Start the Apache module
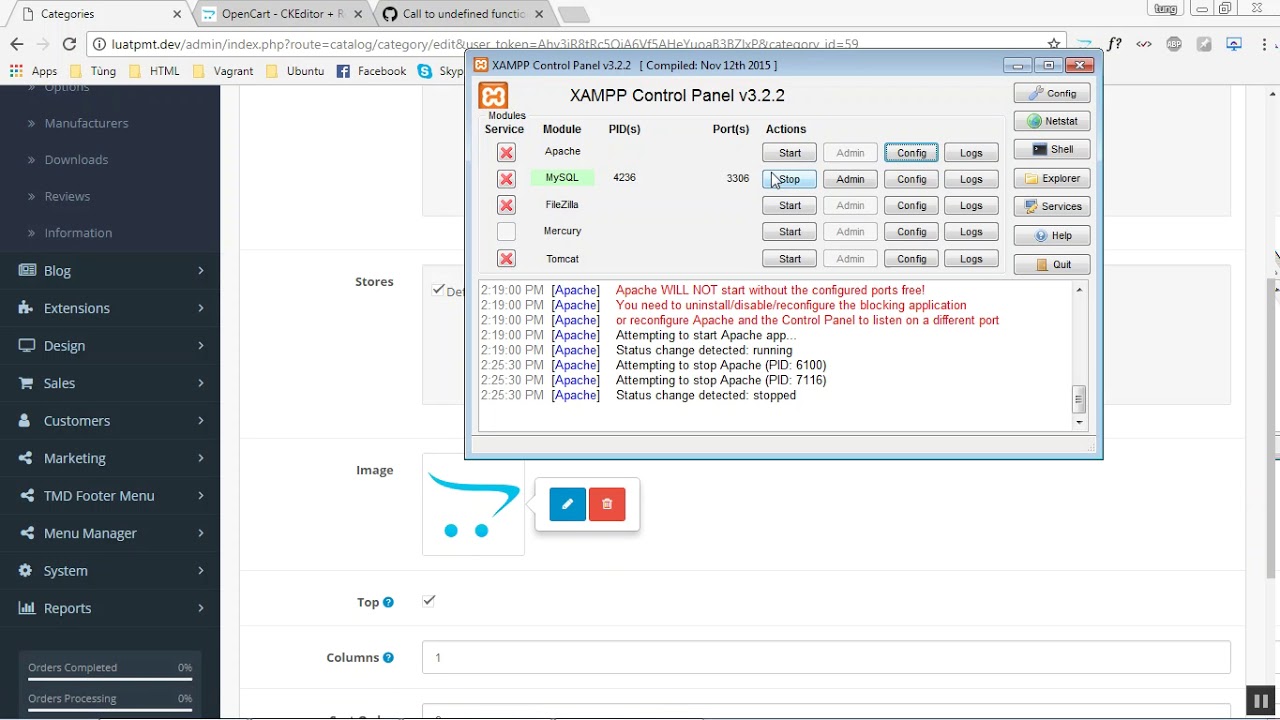The image size is (1280, 720). pyautogui.click(x=790, y=153)
